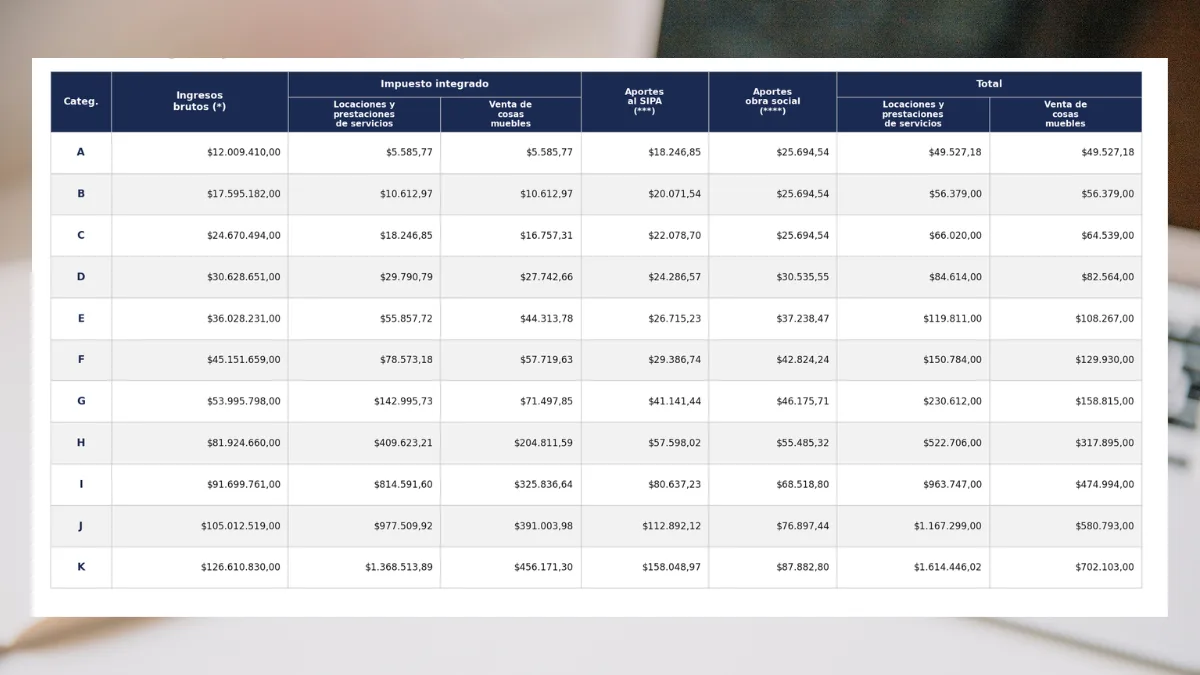Click the Aportes al SIPA header
This screenshot has width=1200, height=675.
tap(645, 102)
